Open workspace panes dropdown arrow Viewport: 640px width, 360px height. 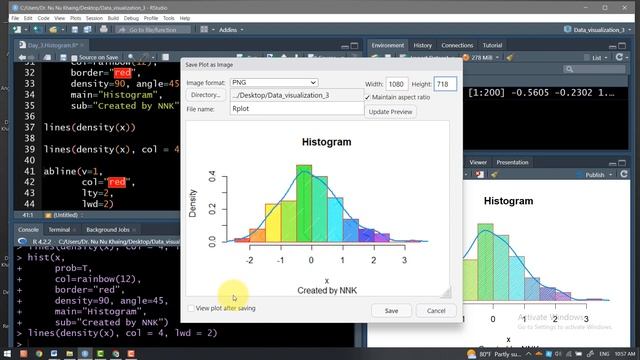pos(212,30)
